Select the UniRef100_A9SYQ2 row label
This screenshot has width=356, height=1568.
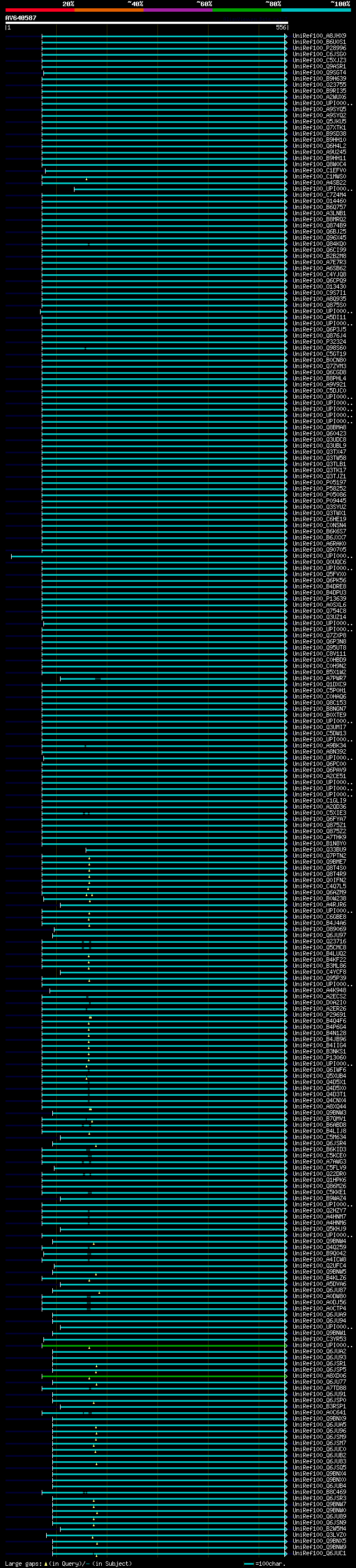(319, 115)
